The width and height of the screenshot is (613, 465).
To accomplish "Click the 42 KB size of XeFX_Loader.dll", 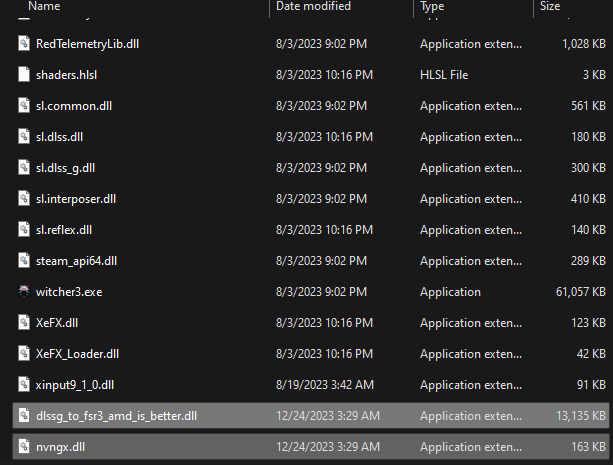I will [591, 354].
